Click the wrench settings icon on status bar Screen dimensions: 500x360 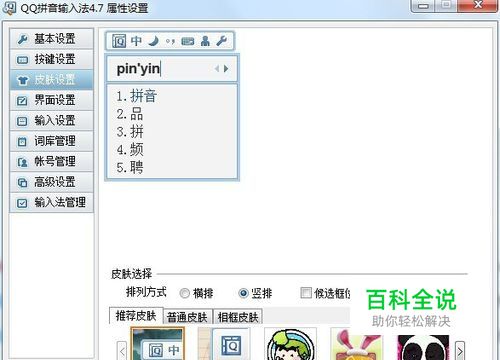tap(222, 41)
